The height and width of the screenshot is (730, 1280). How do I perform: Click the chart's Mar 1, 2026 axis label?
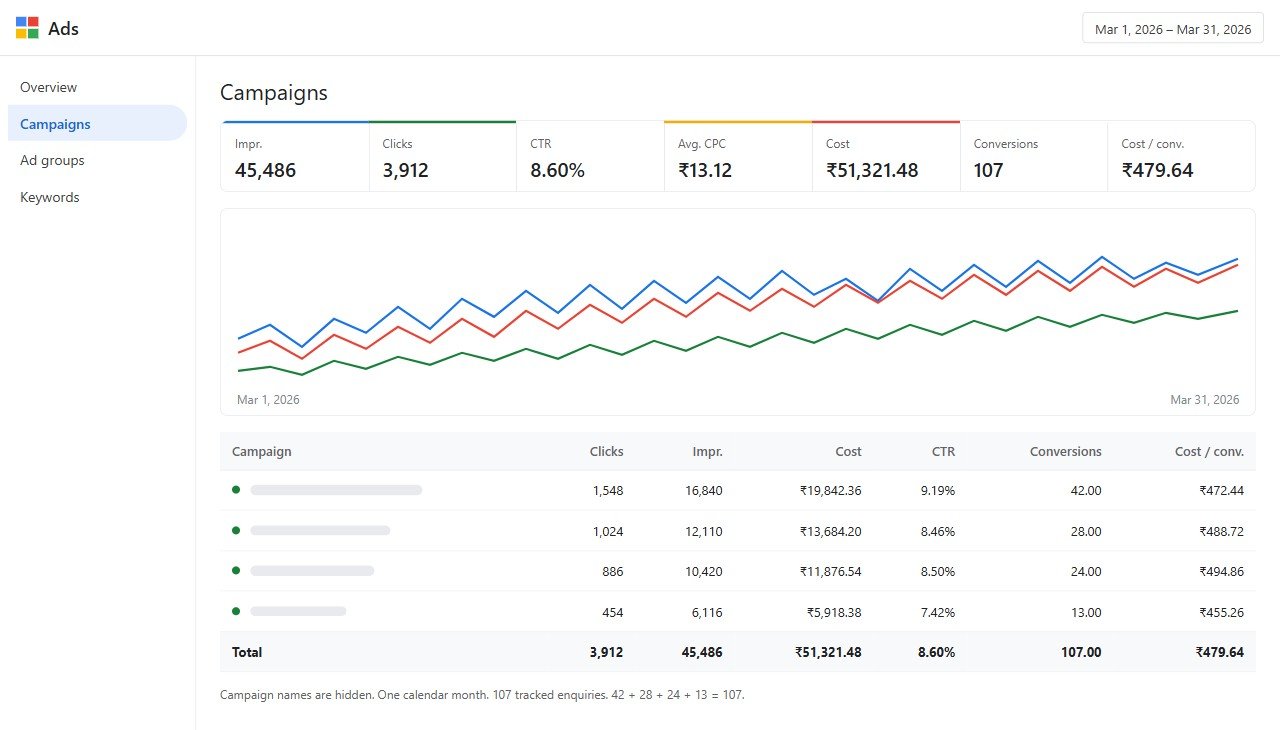[x=268, y=399]
